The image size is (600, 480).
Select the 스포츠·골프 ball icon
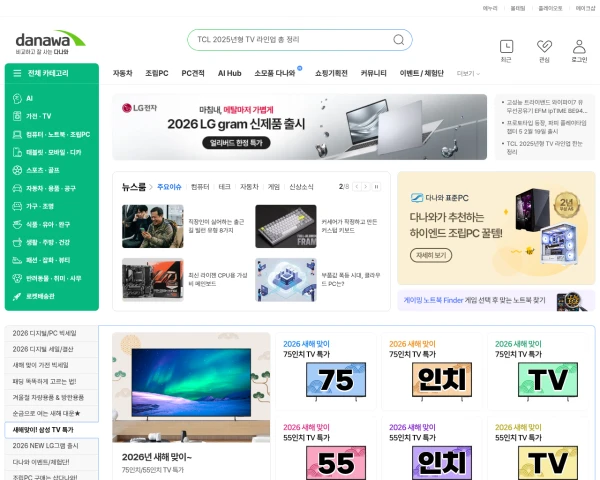point(17,170)
